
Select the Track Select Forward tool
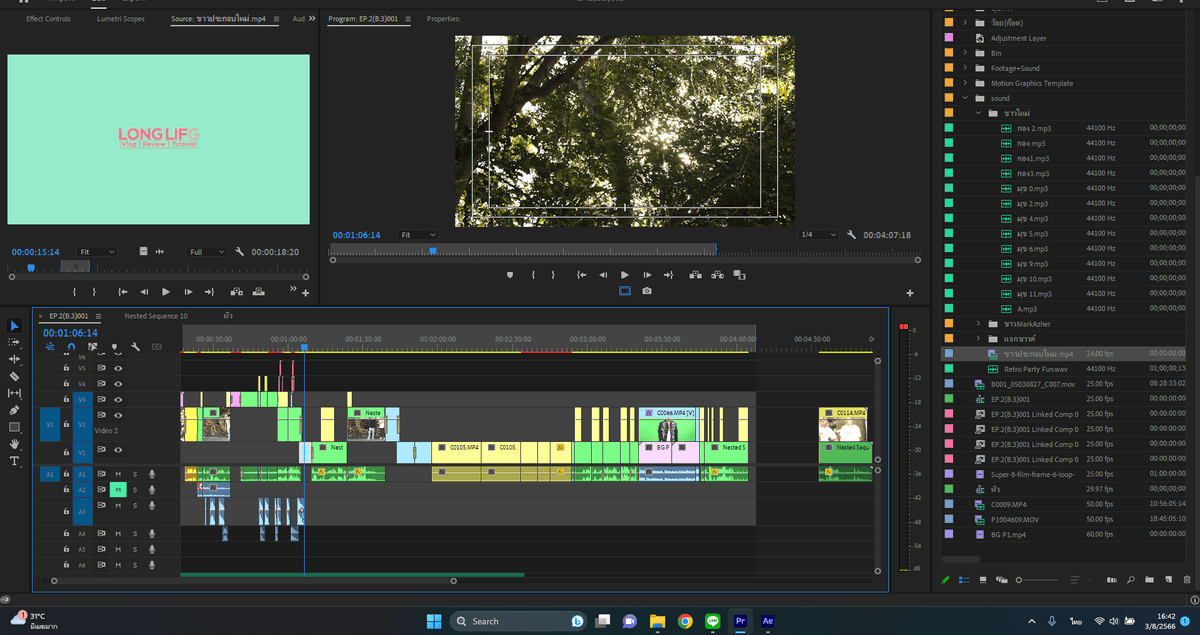[14, 342]
